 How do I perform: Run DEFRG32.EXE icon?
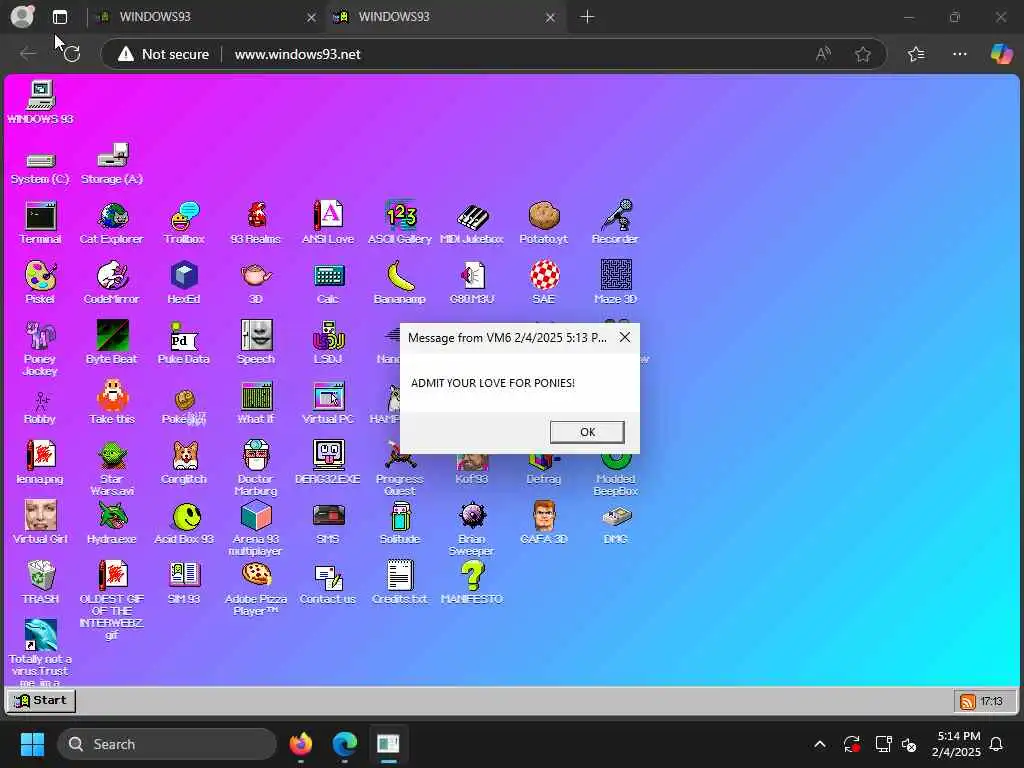click(328, 462)
